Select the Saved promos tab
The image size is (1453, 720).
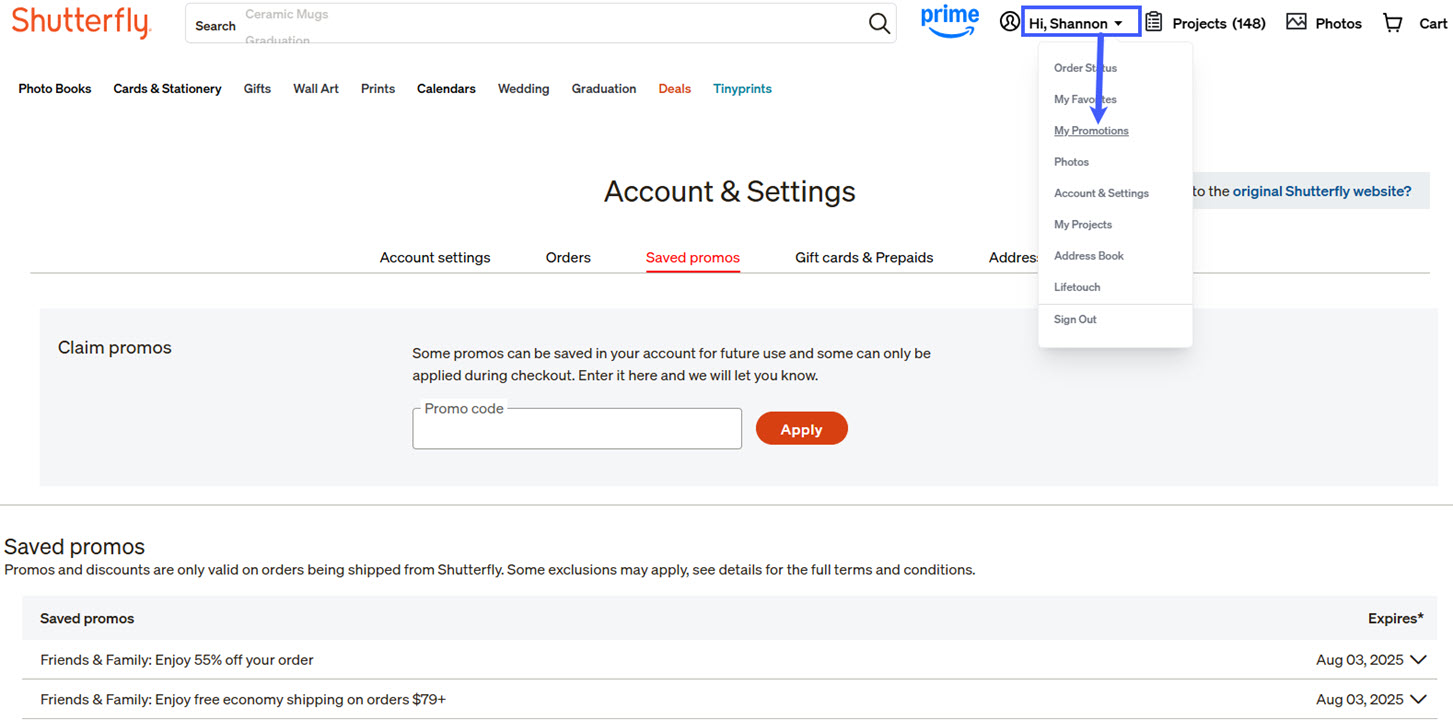tap(693, 258)
